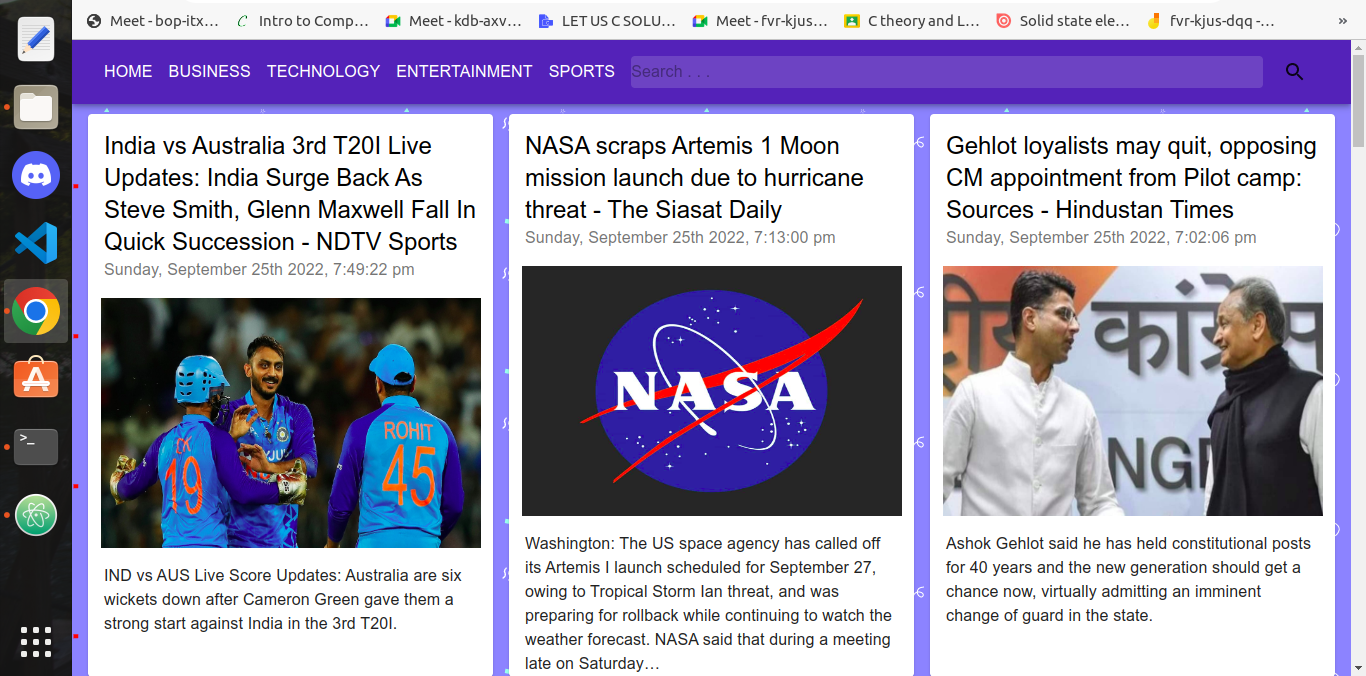Open 'Solid state ele...' bookmark
Screen dimensions: 1366x676
click(x=1063, y=20)
